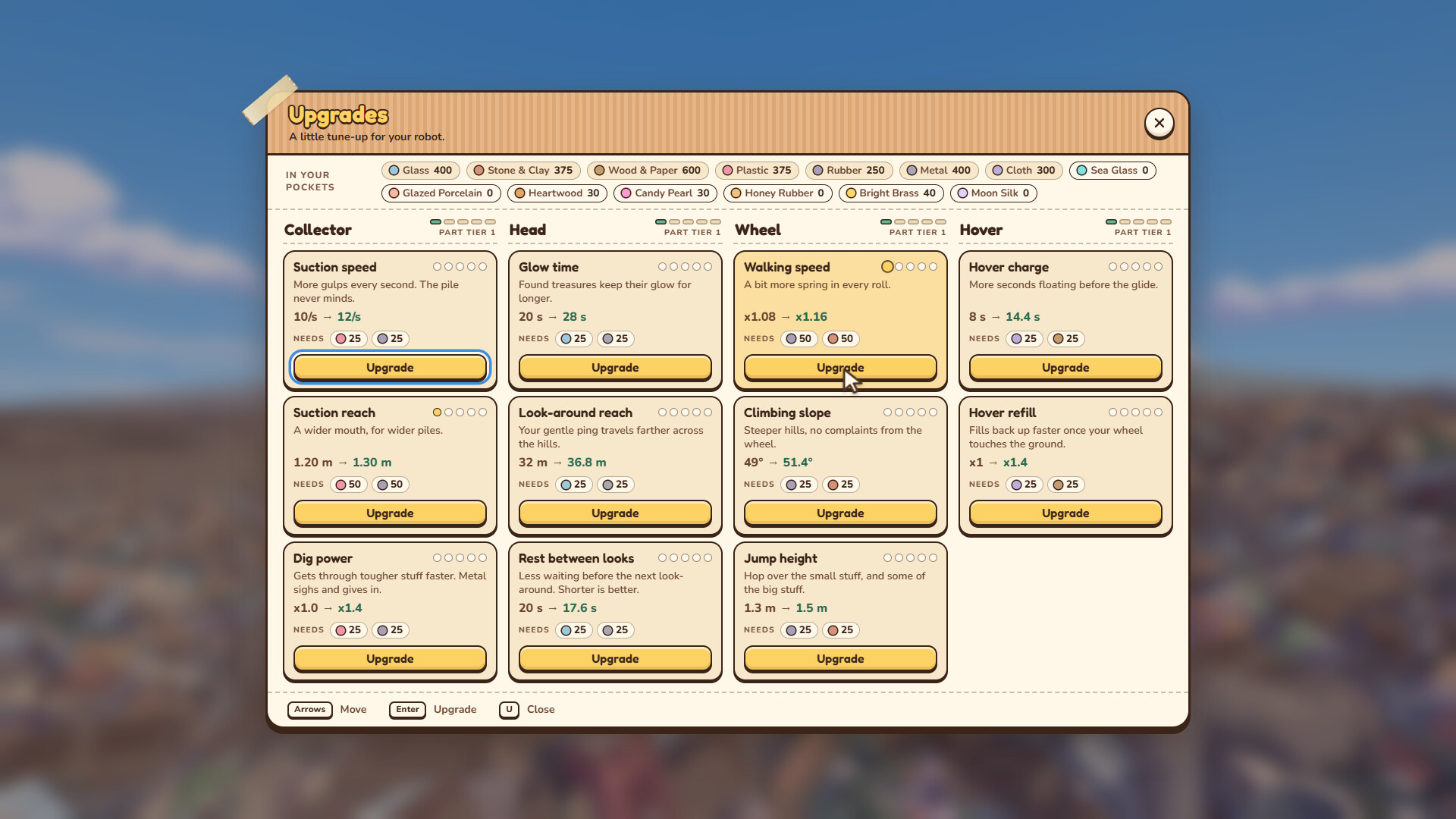1456x819 pixels.
Task: Upgrade Suction speed
Action: (390, 367)
